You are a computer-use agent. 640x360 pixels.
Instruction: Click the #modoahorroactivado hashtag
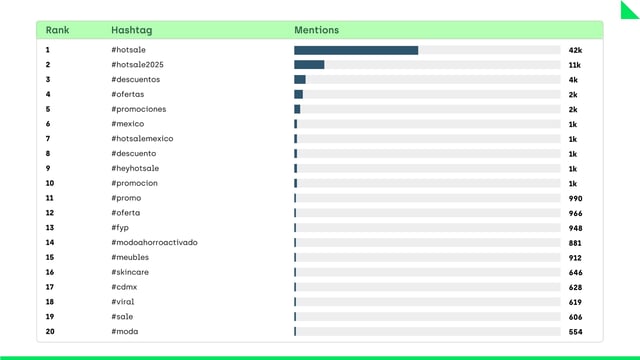[154, 242]
